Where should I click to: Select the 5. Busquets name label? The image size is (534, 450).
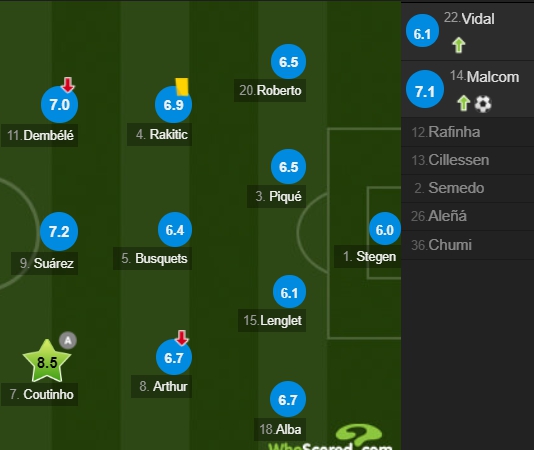(153, 258)
